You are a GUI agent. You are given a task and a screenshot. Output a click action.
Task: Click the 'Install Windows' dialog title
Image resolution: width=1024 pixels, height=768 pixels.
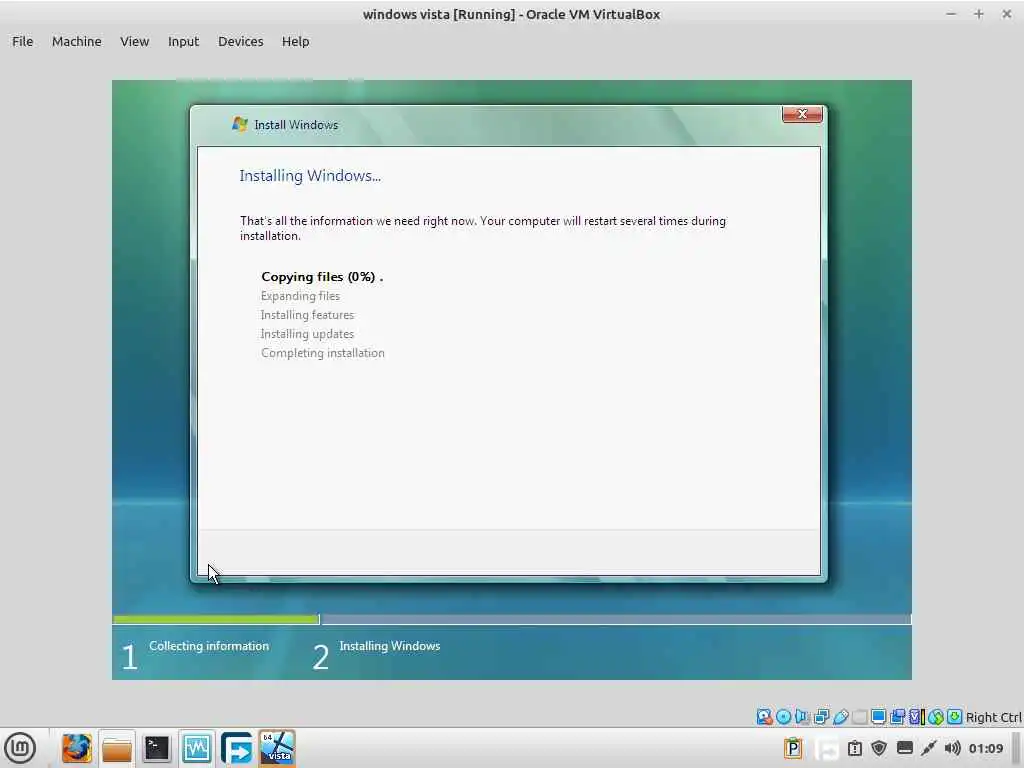pyautogui.click(x=296, y=125)
